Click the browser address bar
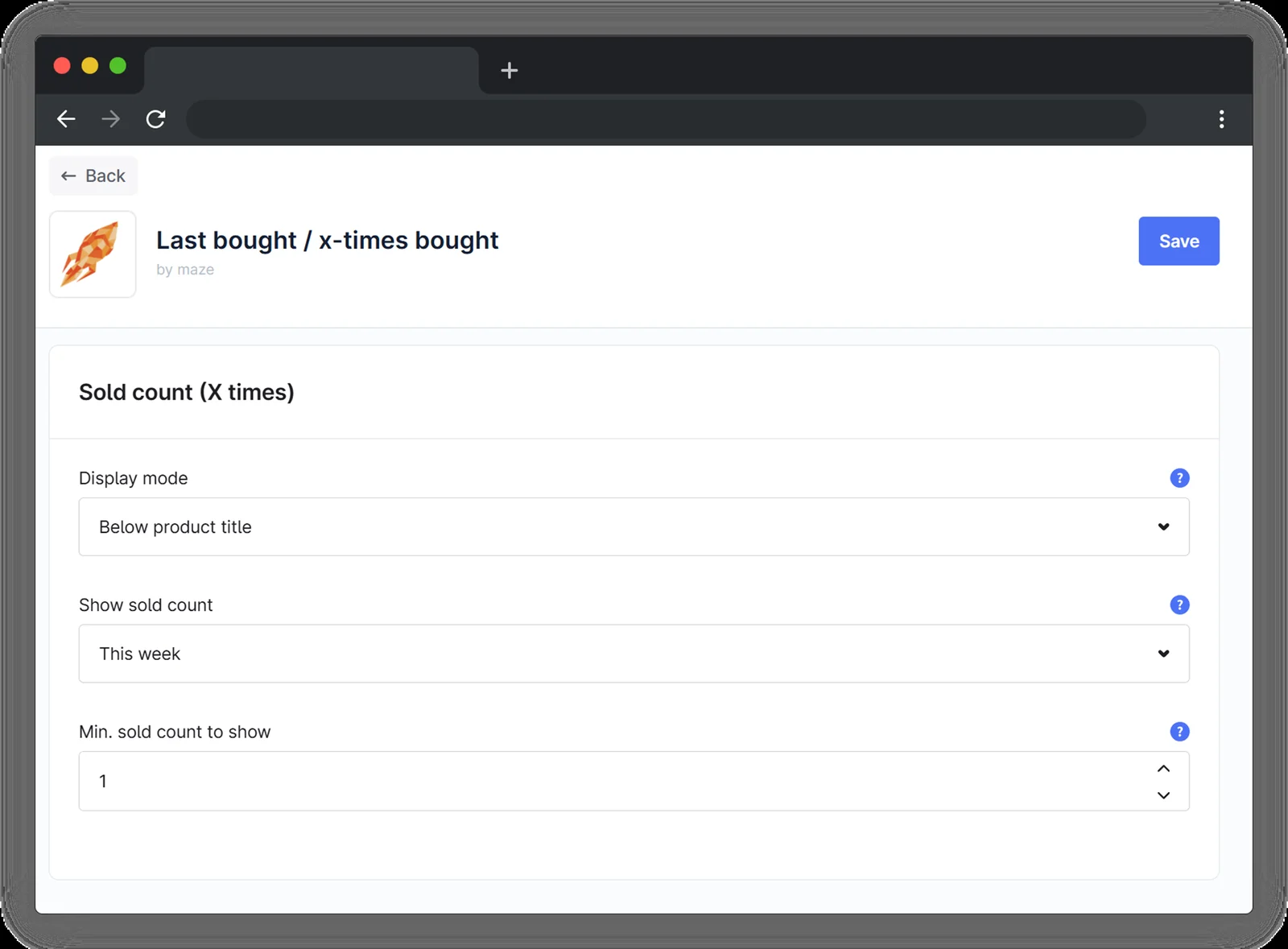Image resolution: width=1288 pixels, height=949 pixels. tap(666, 119)
